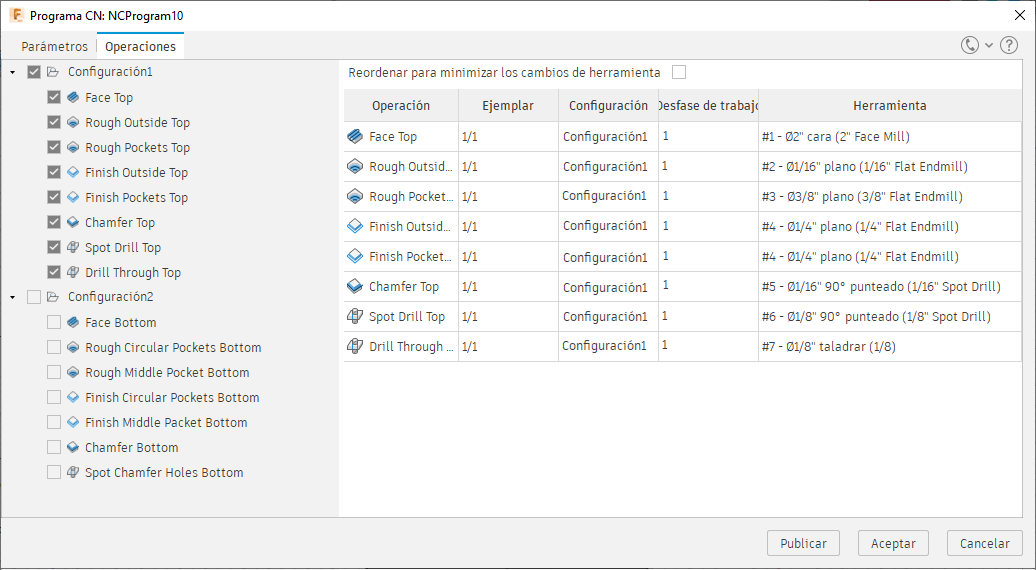
Task: Select the Finish Circular Pockets Bottom item
Action: [x=172, y=397]
